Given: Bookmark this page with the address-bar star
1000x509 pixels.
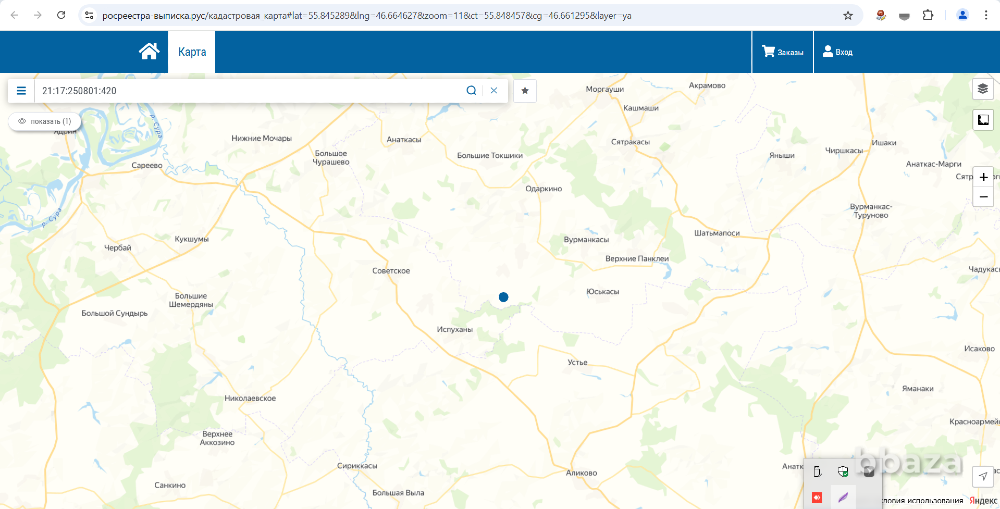Looking at the screenshot, I should pyautogui.click(x=848, y=16).
